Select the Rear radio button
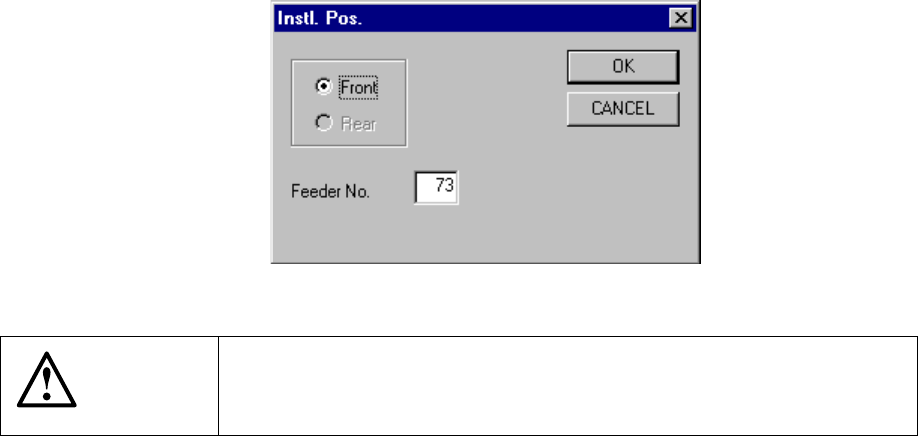Image resolution: width=918 pixels, height=436 pixels. tap(323, 123)
